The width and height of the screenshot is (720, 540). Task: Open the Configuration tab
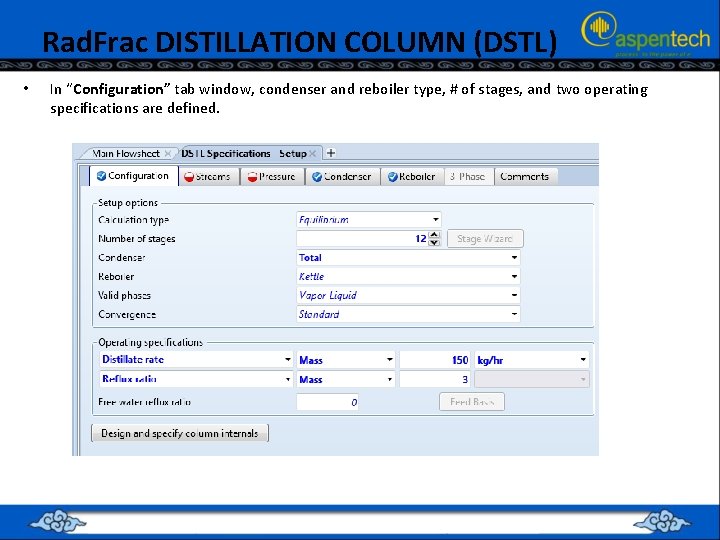tap(134, 176)
